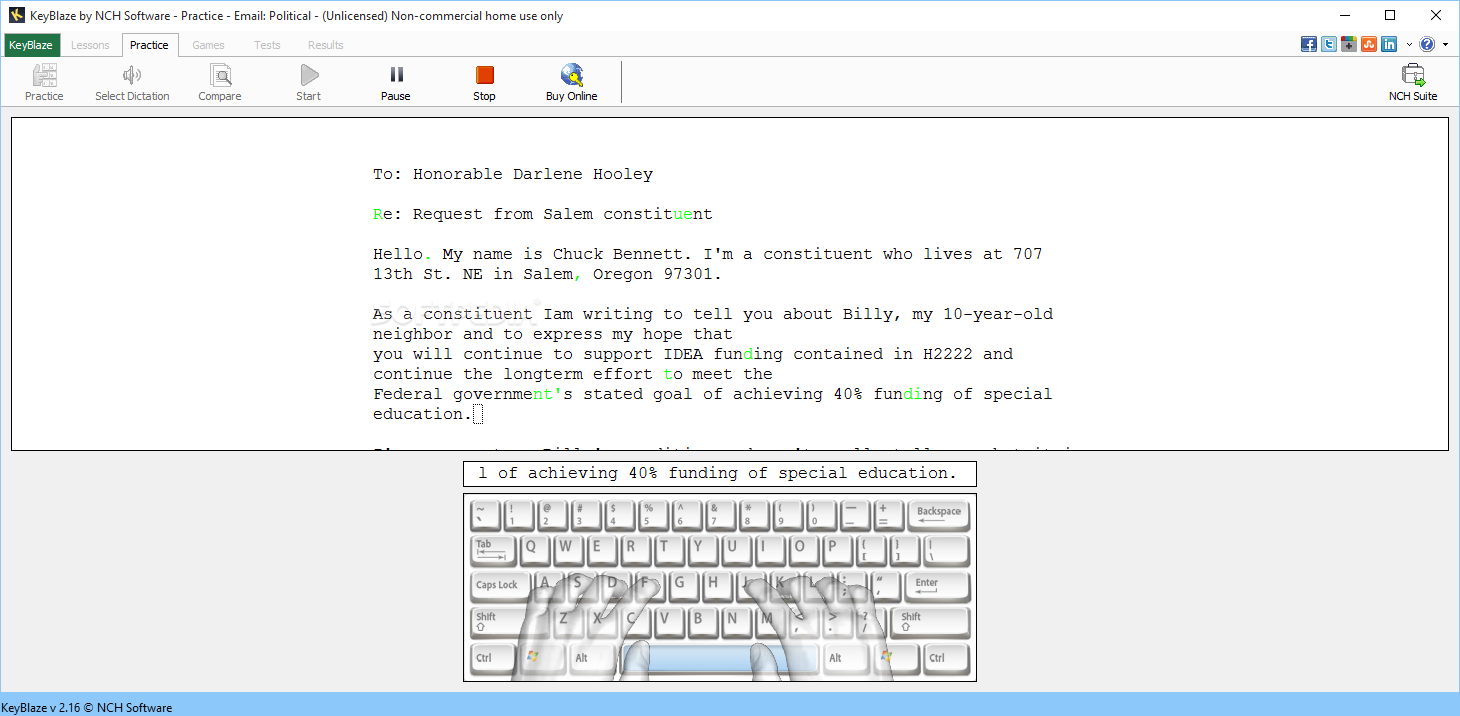Share on Twitter icon
The height and width of the screenshot is (716, 1460).
(1329, 44)
